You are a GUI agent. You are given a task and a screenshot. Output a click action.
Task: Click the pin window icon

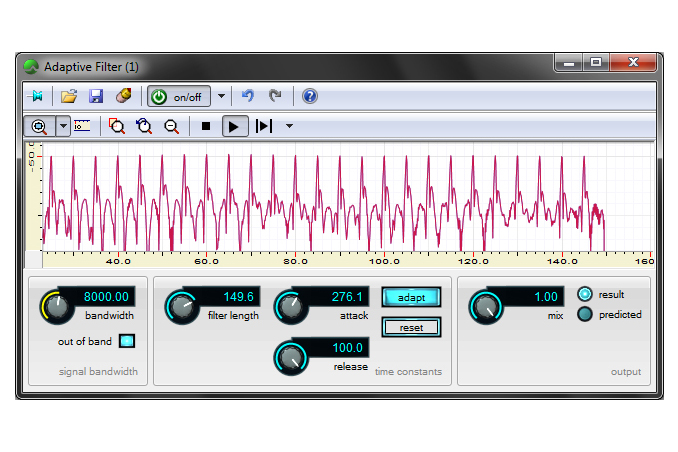click(x=37, y=96)
